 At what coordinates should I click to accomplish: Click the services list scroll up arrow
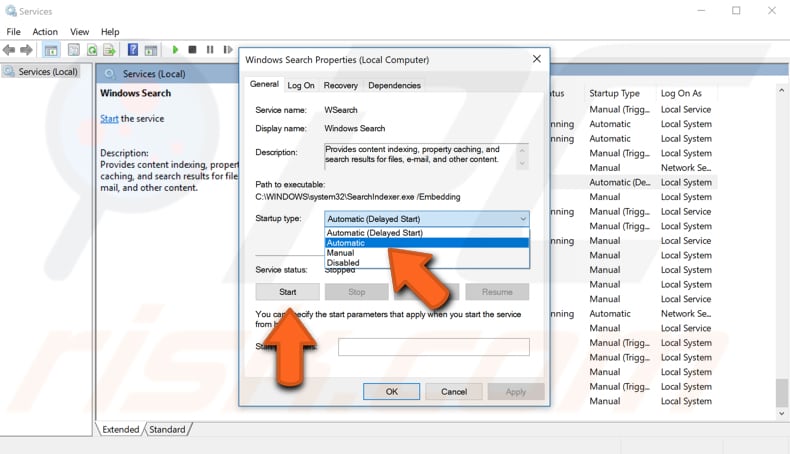pyautogui.click(x=781, y=91)
